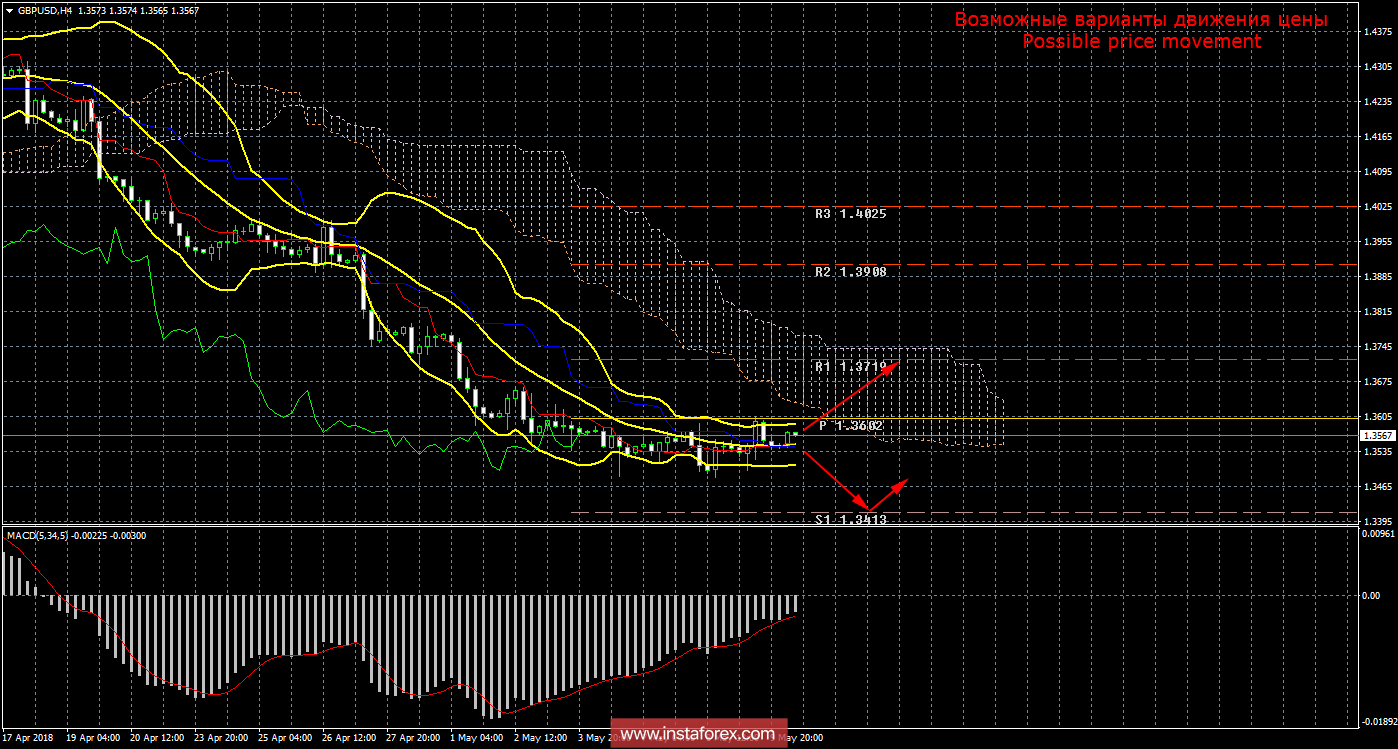Image resolution: width=1398 pixels, height=749 pixels.
Task: Click the 1.3745 price axis label
Action: pos(1377,347)
